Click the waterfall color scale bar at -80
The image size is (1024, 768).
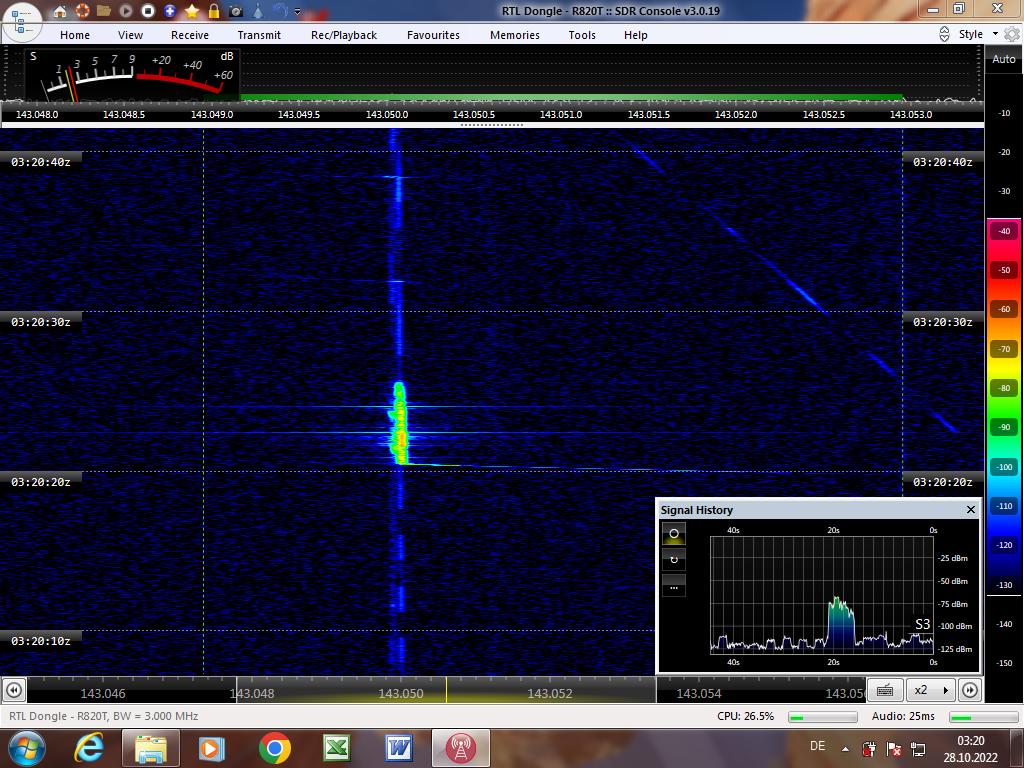[x=1004, y=388]
